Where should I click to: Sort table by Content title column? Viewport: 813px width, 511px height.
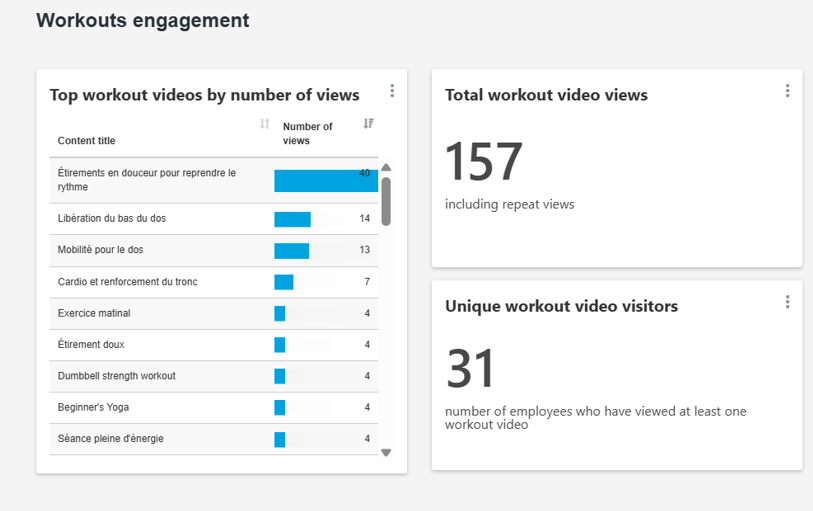point(264,123)
